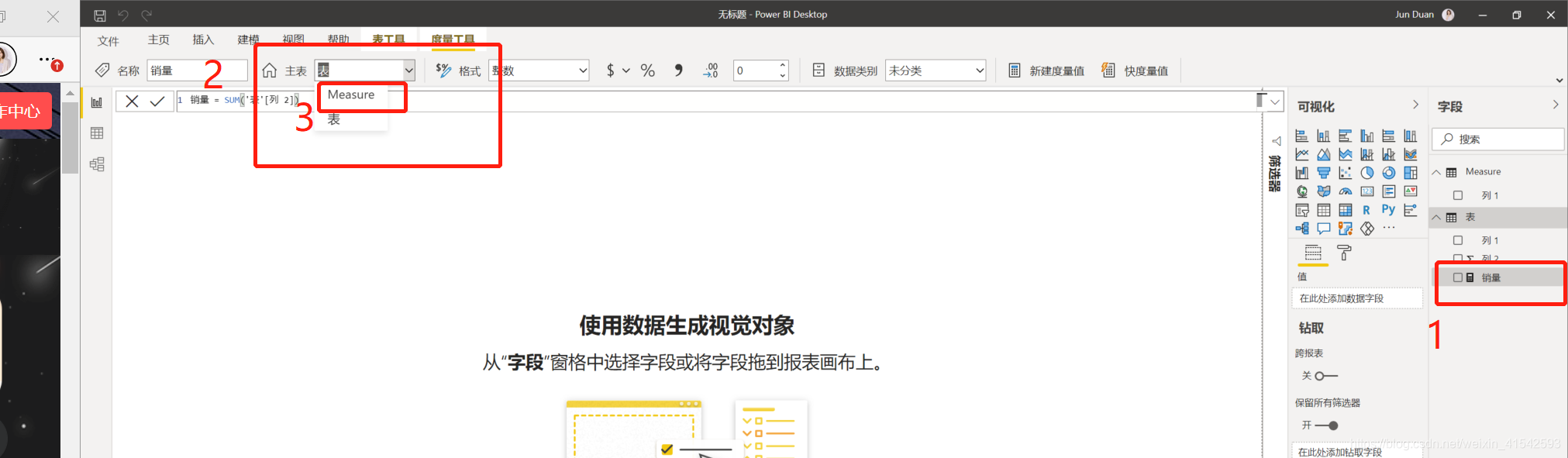This screenshot has width=1568, height=458.
Task: Select the treemap visual
Action: [x=1411, y=173]
